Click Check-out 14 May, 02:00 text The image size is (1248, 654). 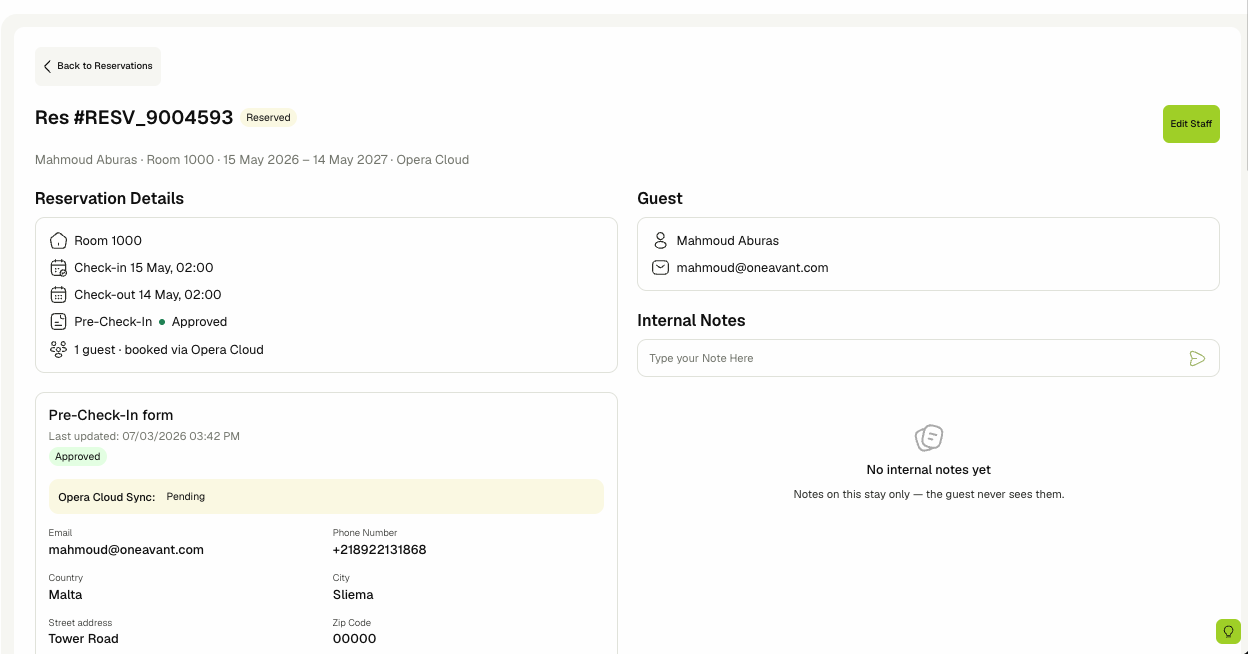(x=148, y=295)
